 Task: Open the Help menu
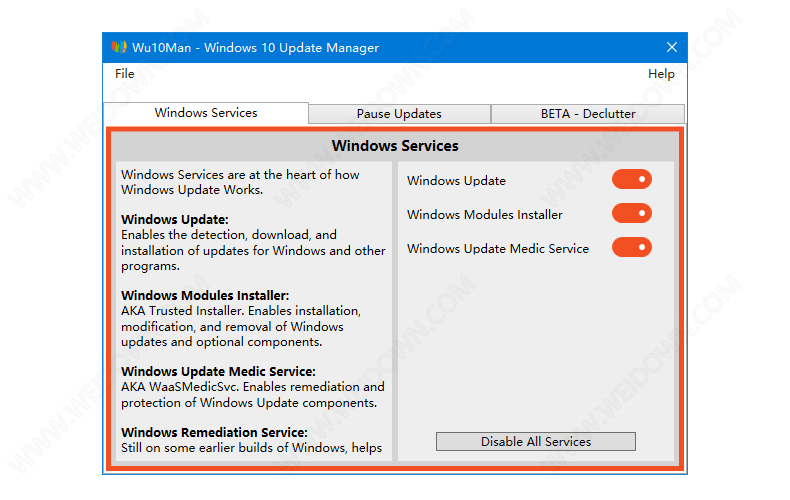click(x=661, y=74)
